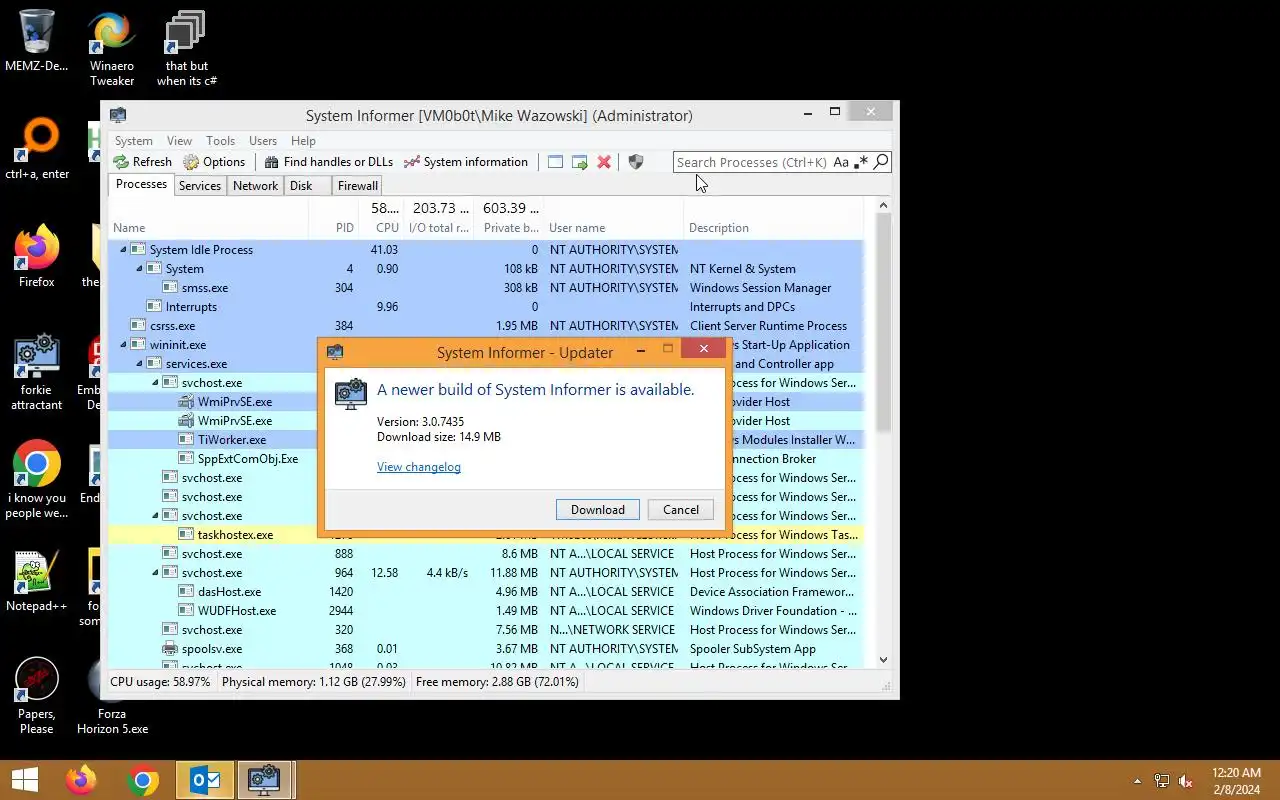Collapse the services.exe tree node
The image size is (1280, 800).
tap(139, 364)
